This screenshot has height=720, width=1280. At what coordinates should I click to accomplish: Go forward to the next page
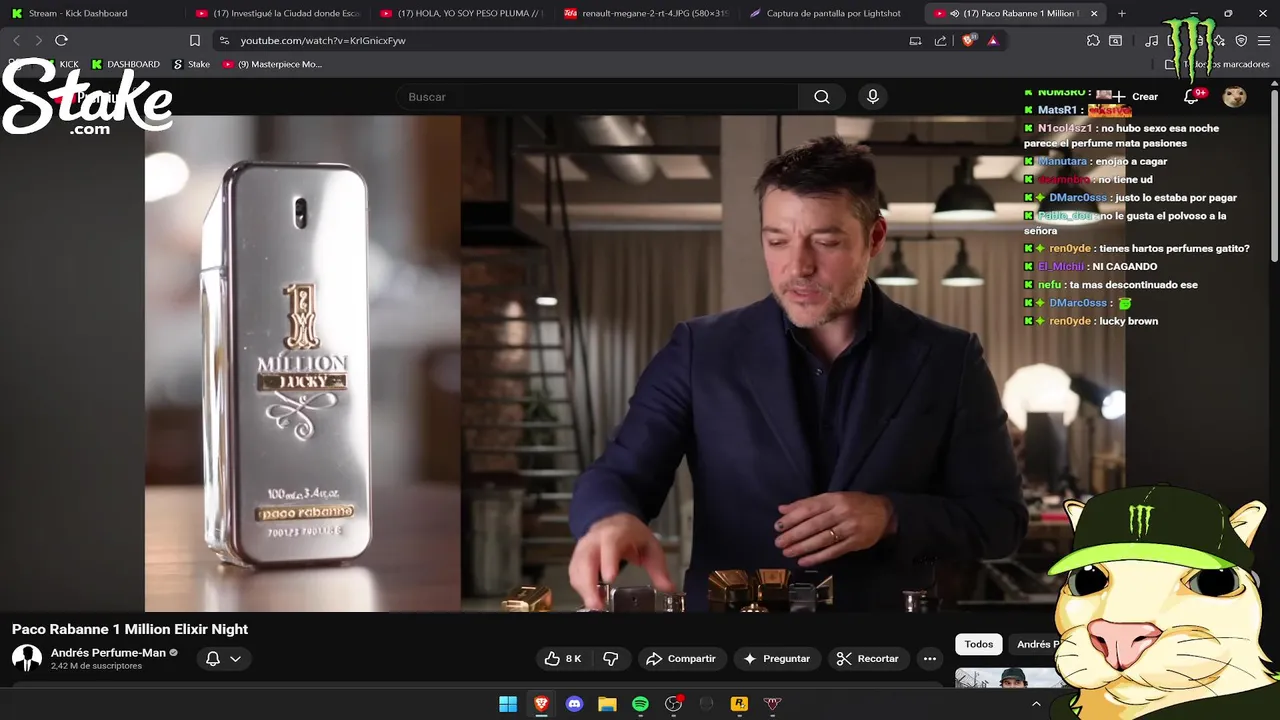(38, 40)
